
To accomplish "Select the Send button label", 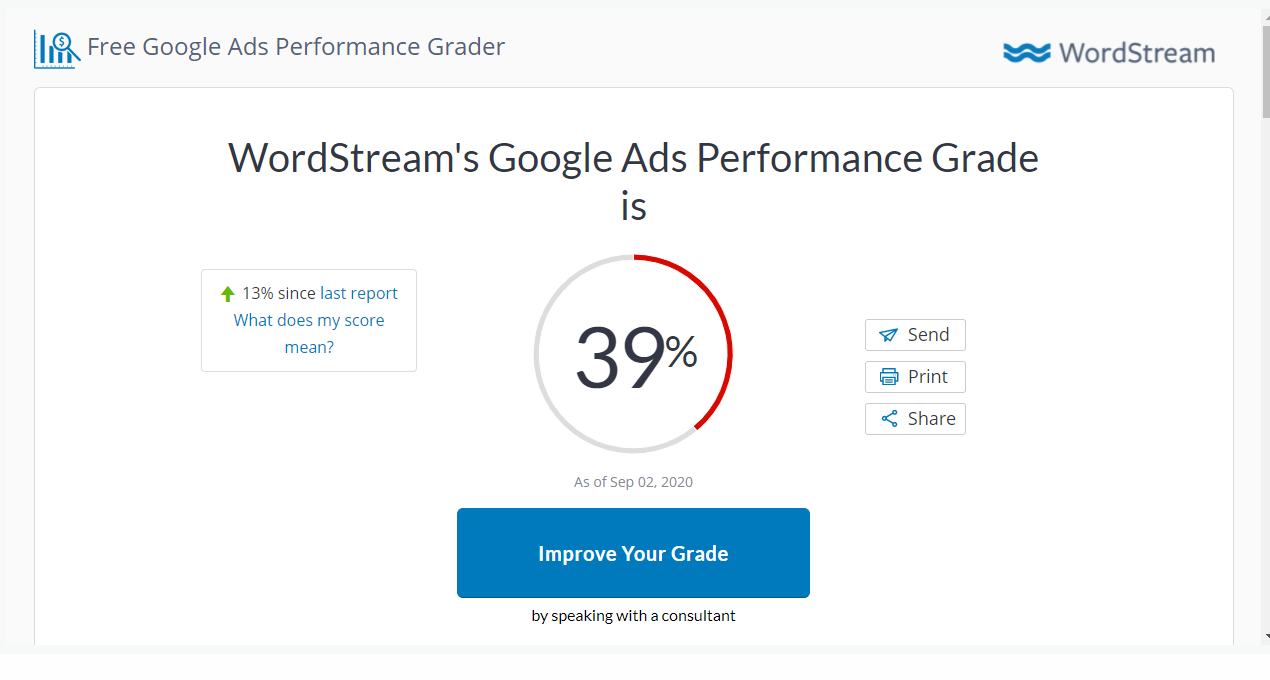I will point(928,335).
